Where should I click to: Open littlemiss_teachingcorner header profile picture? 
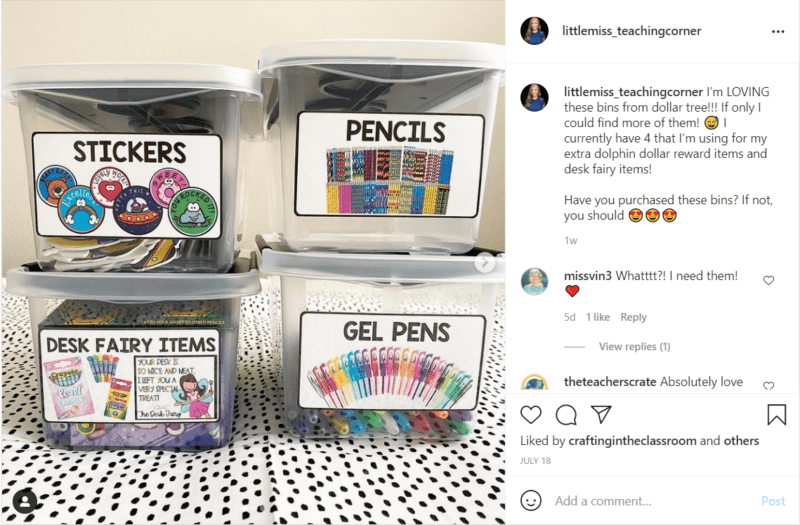[x=534, y=31]
